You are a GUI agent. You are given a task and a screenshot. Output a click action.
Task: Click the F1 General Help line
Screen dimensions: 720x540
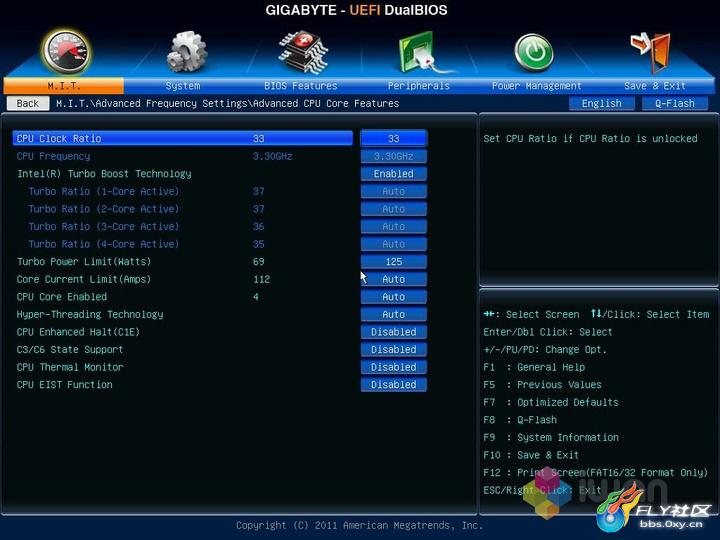(x=534, y=367)
